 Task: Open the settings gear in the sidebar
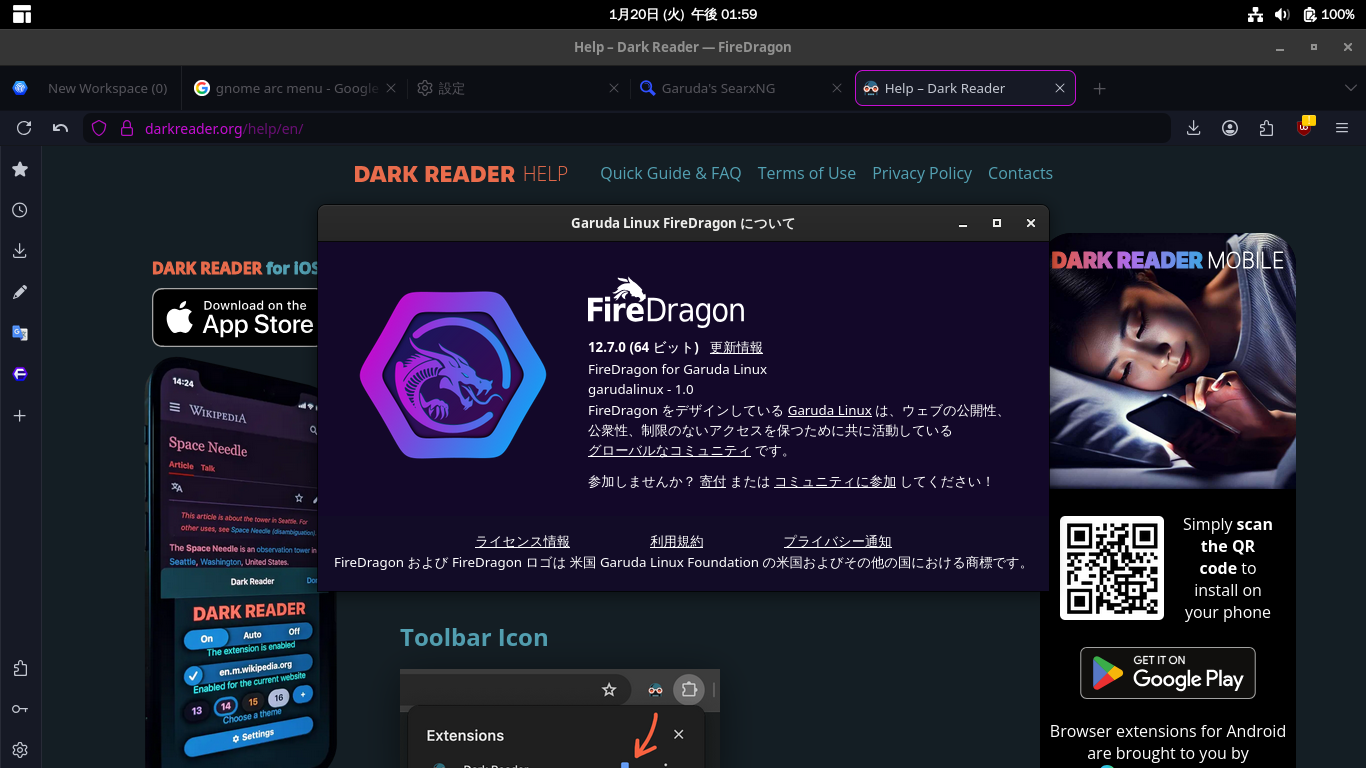pos(20,750)
